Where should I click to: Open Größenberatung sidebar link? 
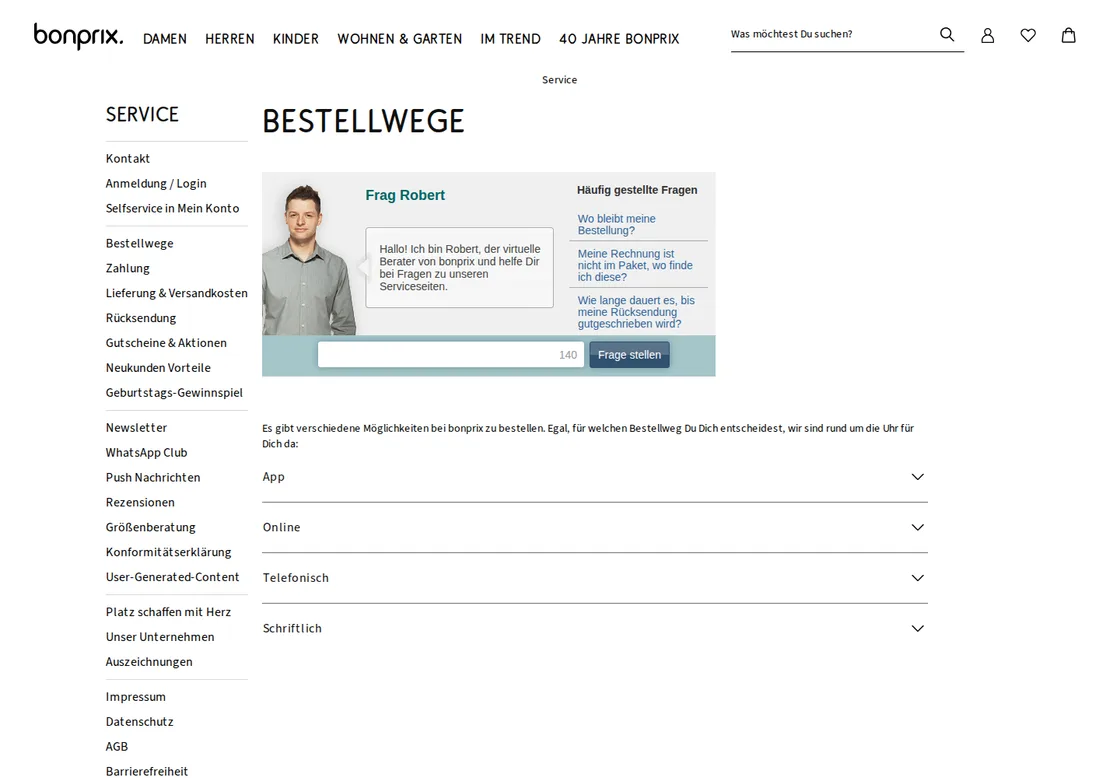151,528
